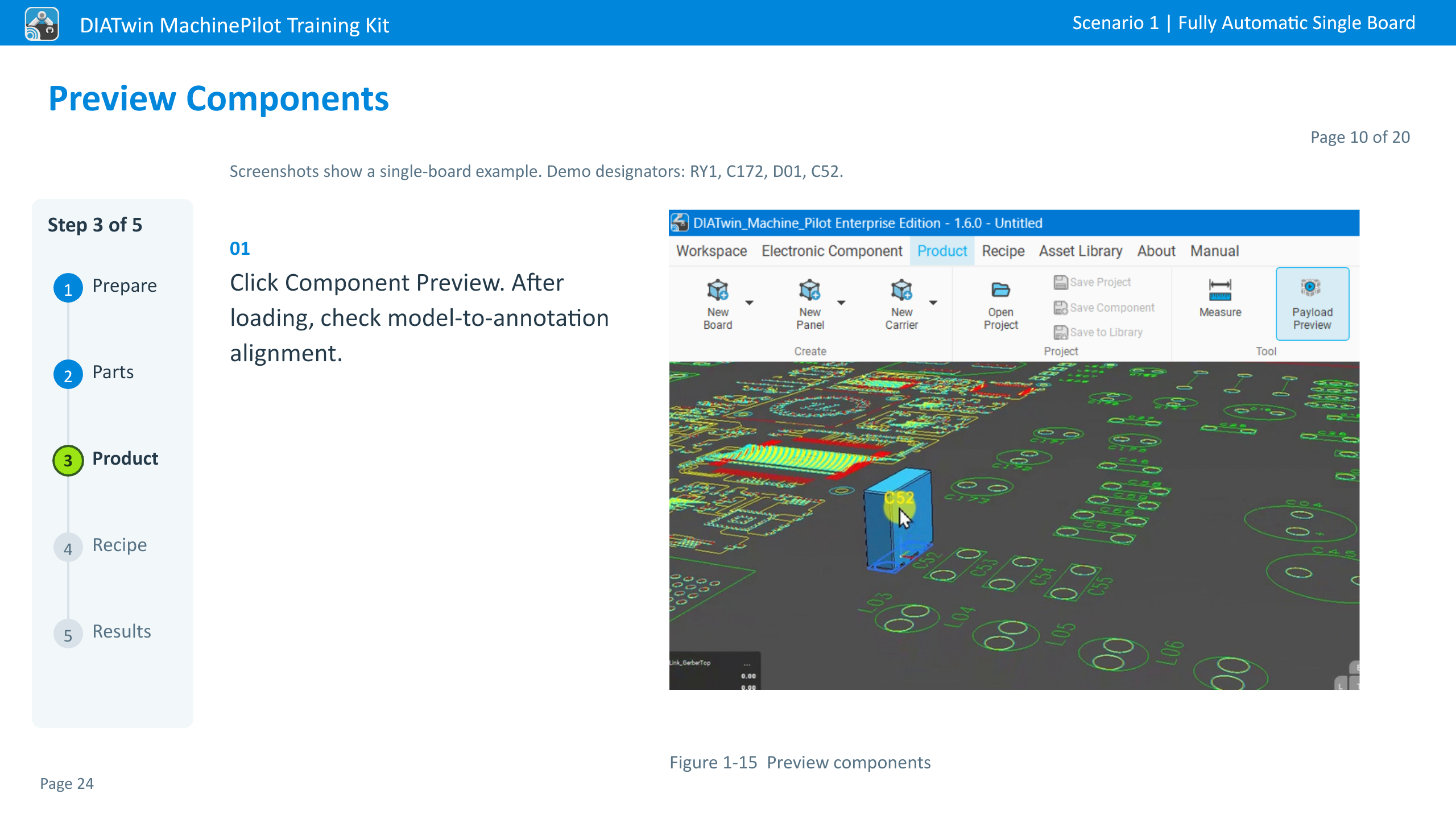The image size is (1456, 819).
Task: Click the blue C52 component model
Action: tap(897, 519)
